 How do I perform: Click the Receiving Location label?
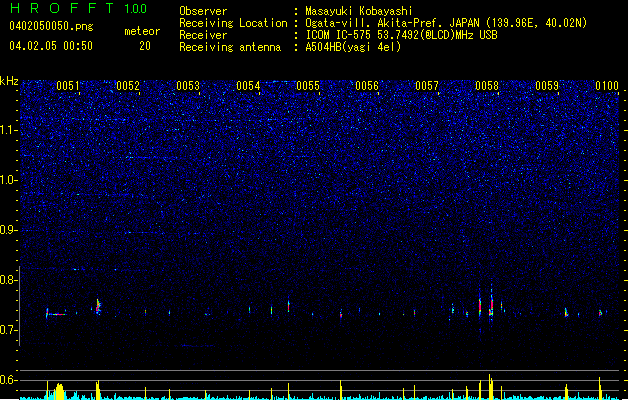point(233,23)
